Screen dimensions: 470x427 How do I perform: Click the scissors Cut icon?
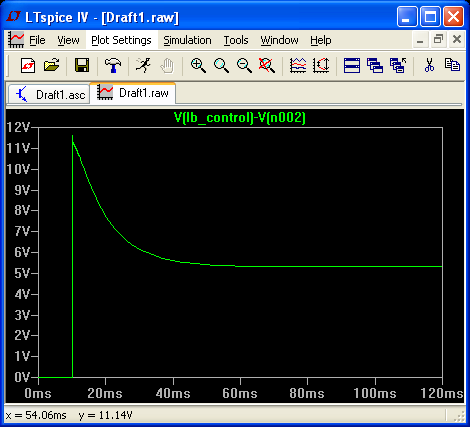pos(429,65)
